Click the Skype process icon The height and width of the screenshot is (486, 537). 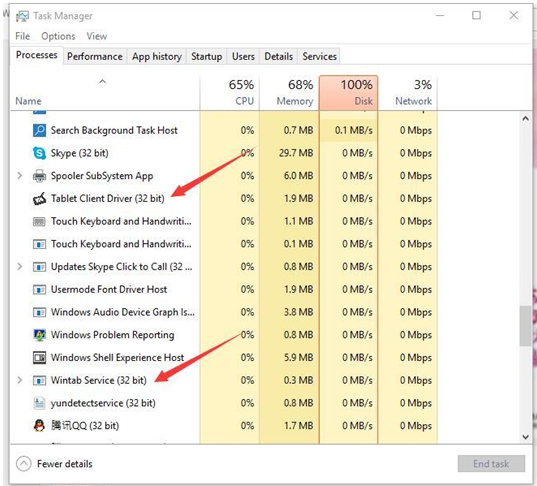tap(39, 153)
